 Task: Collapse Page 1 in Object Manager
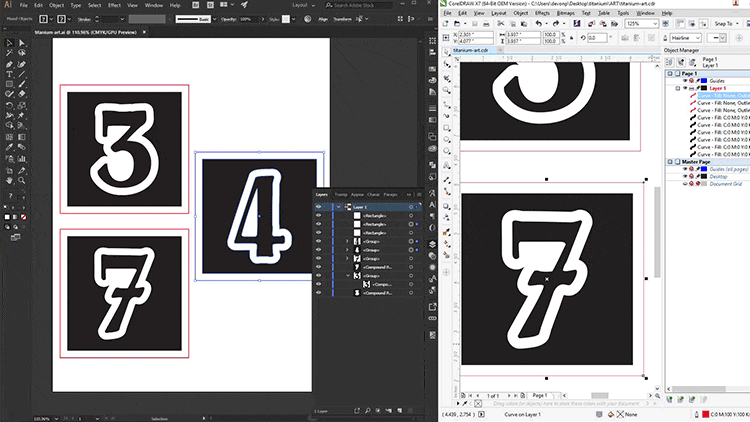(x=670, y=74)
